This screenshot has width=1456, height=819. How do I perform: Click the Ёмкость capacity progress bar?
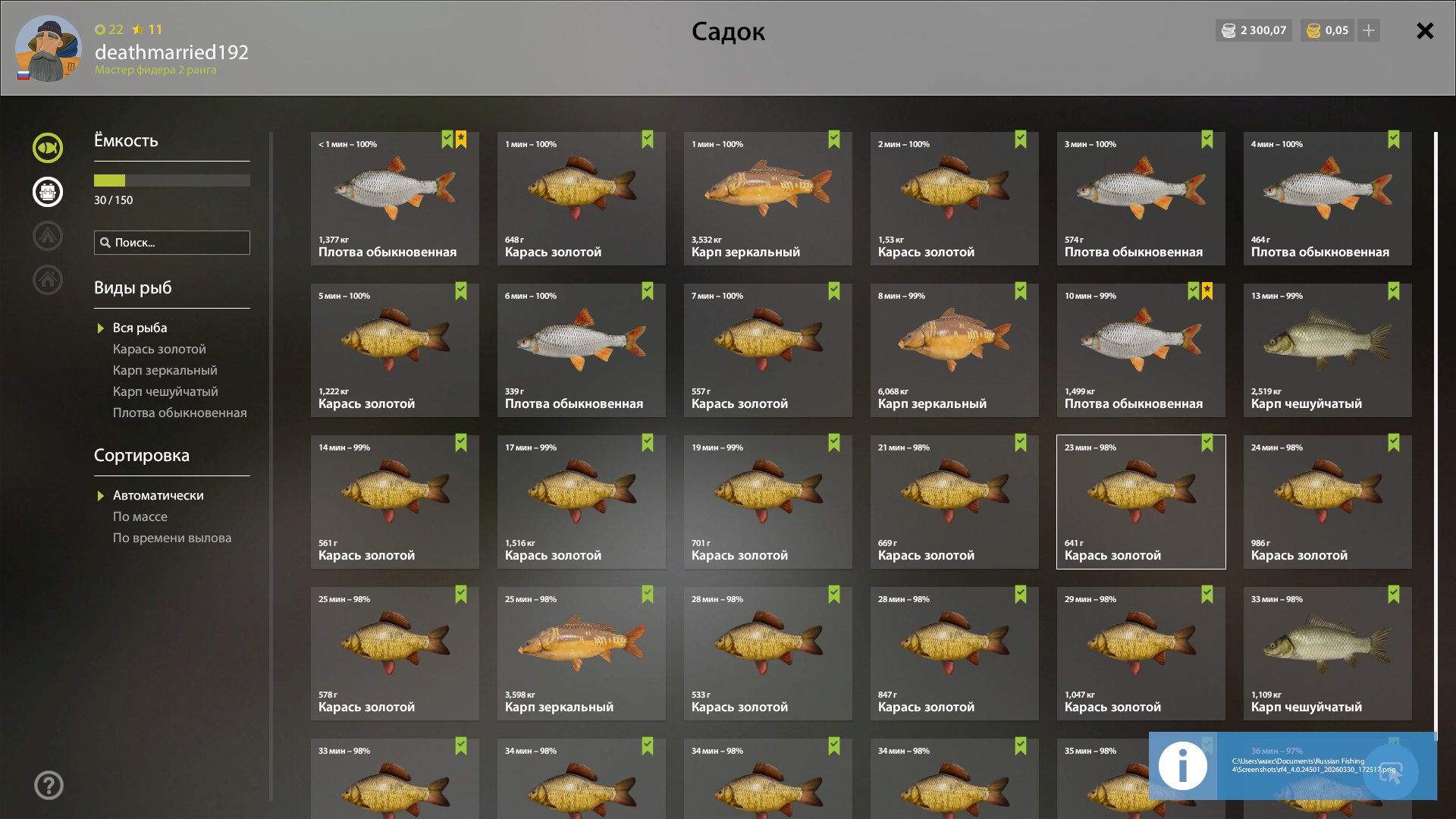172,180
